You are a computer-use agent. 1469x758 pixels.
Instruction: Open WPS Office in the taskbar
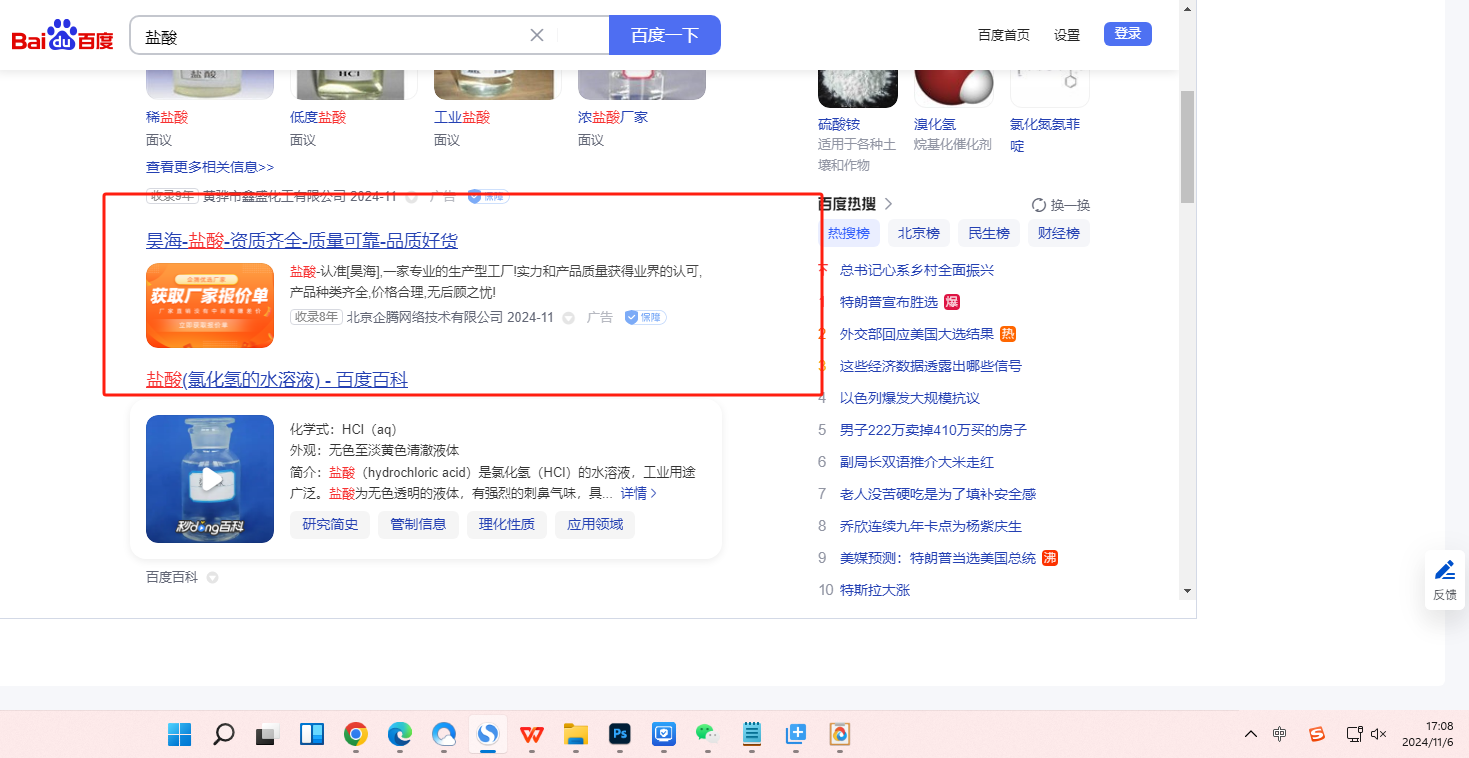tap(532, 735)
